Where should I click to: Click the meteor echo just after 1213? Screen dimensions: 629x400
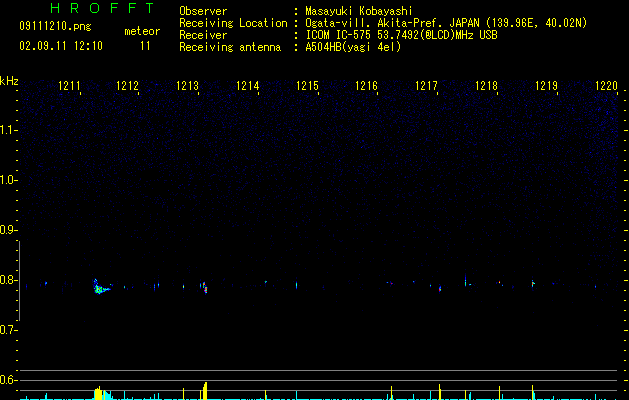[x=204, y=287]
